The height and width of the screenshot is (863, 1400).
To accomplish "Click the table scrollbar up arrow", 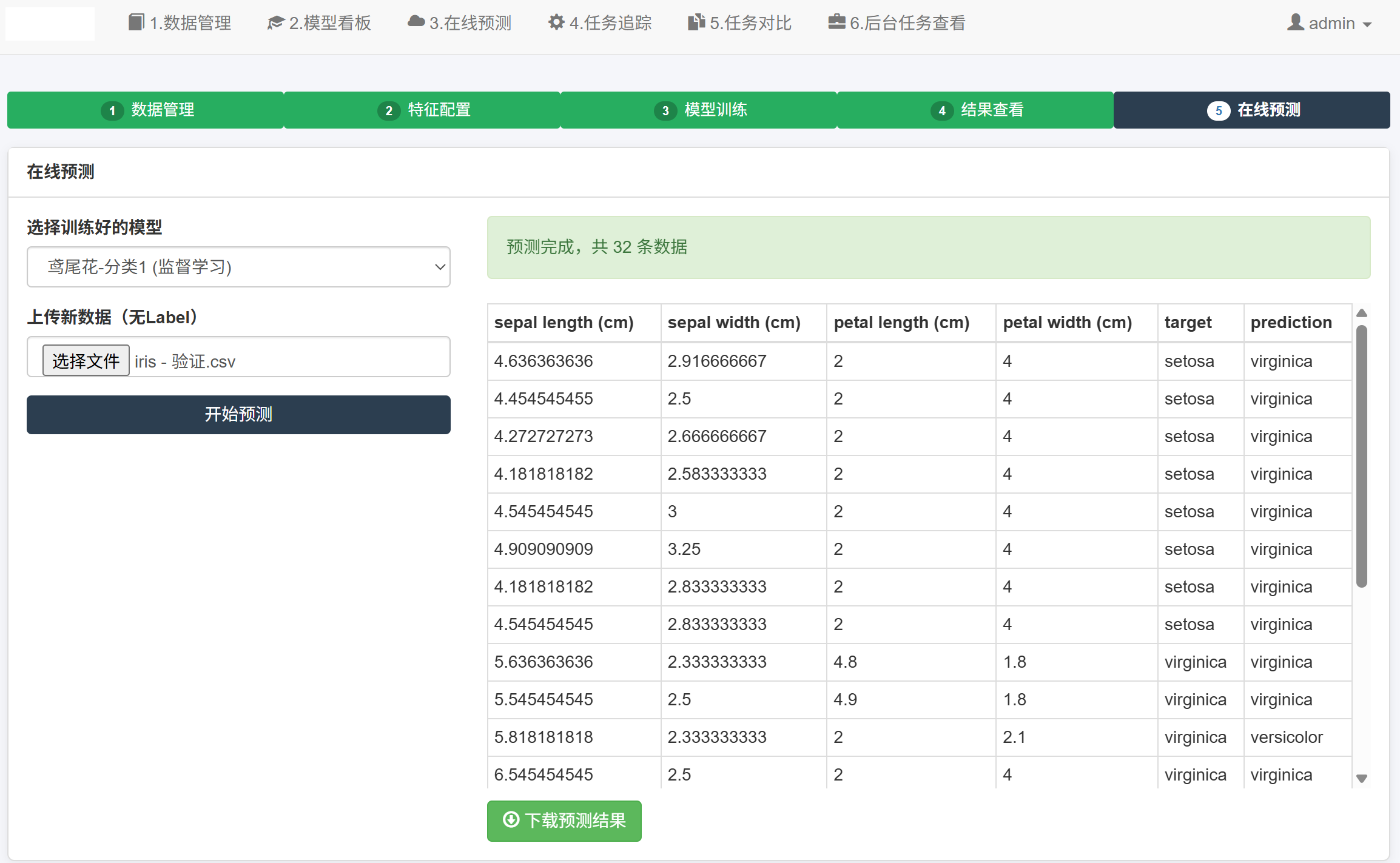I will point(1362,313).
